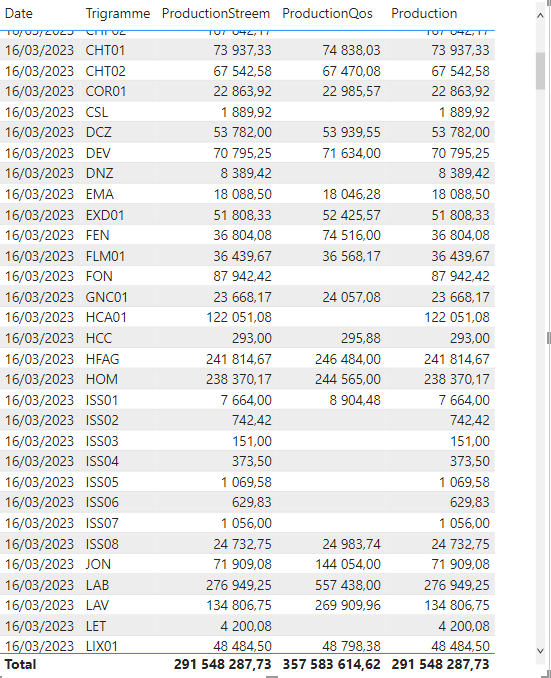Click the ProductionStreem column header
The image size is (551, 678).
(x=216, y=13)
